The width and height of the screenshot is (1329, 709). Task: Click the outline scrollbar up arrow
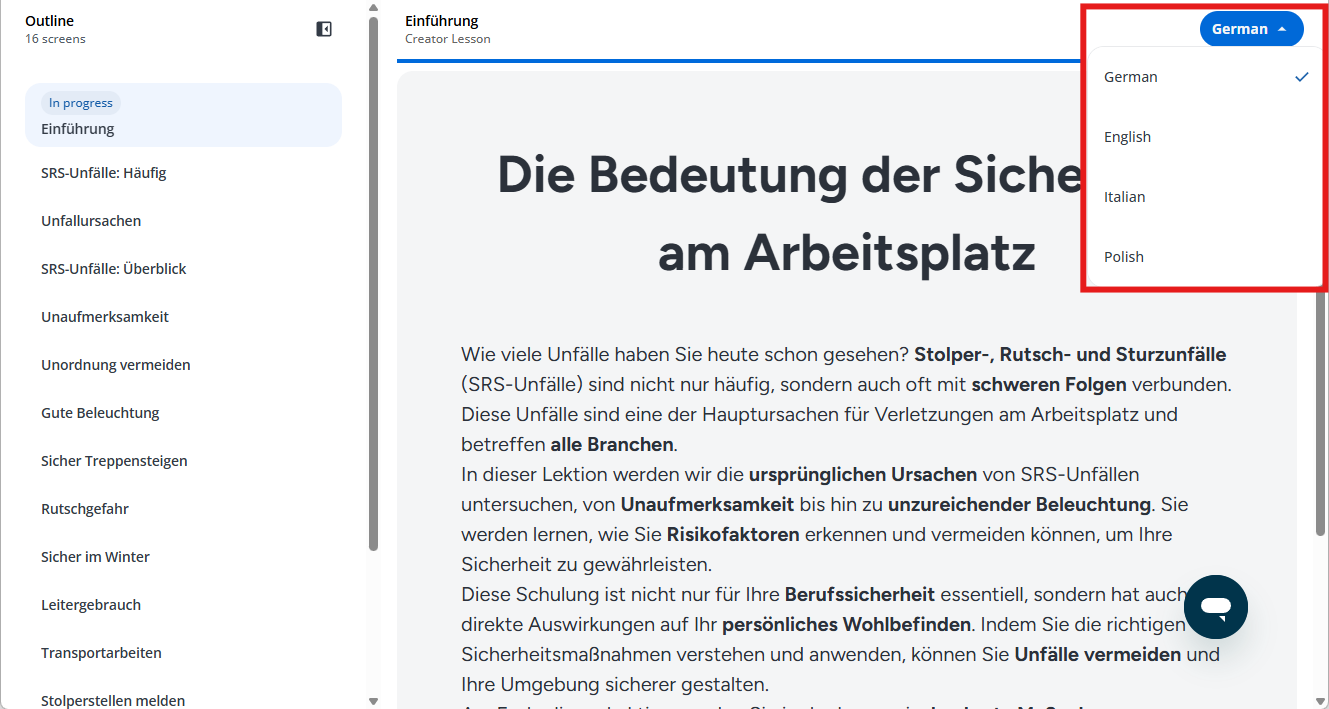pos(374,8)
